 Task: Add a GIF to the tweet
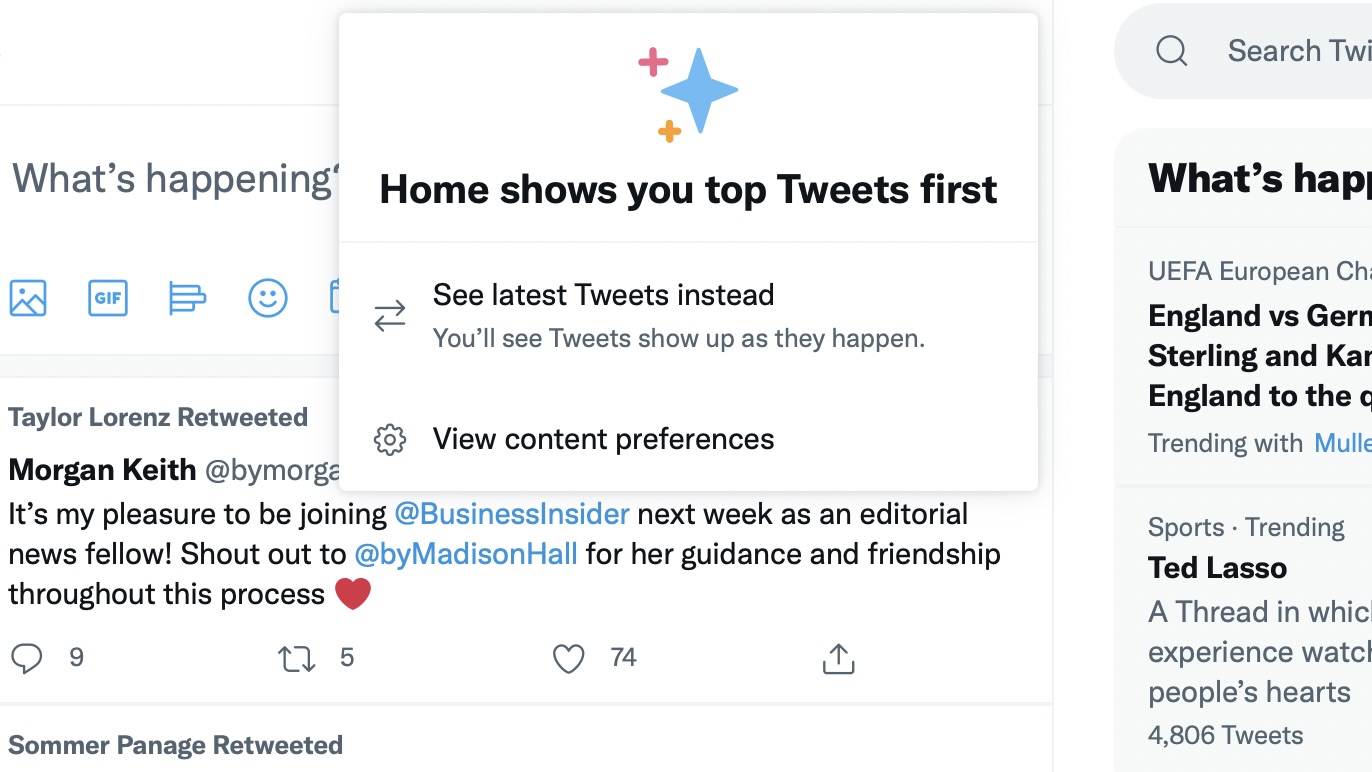coord(108,298)
